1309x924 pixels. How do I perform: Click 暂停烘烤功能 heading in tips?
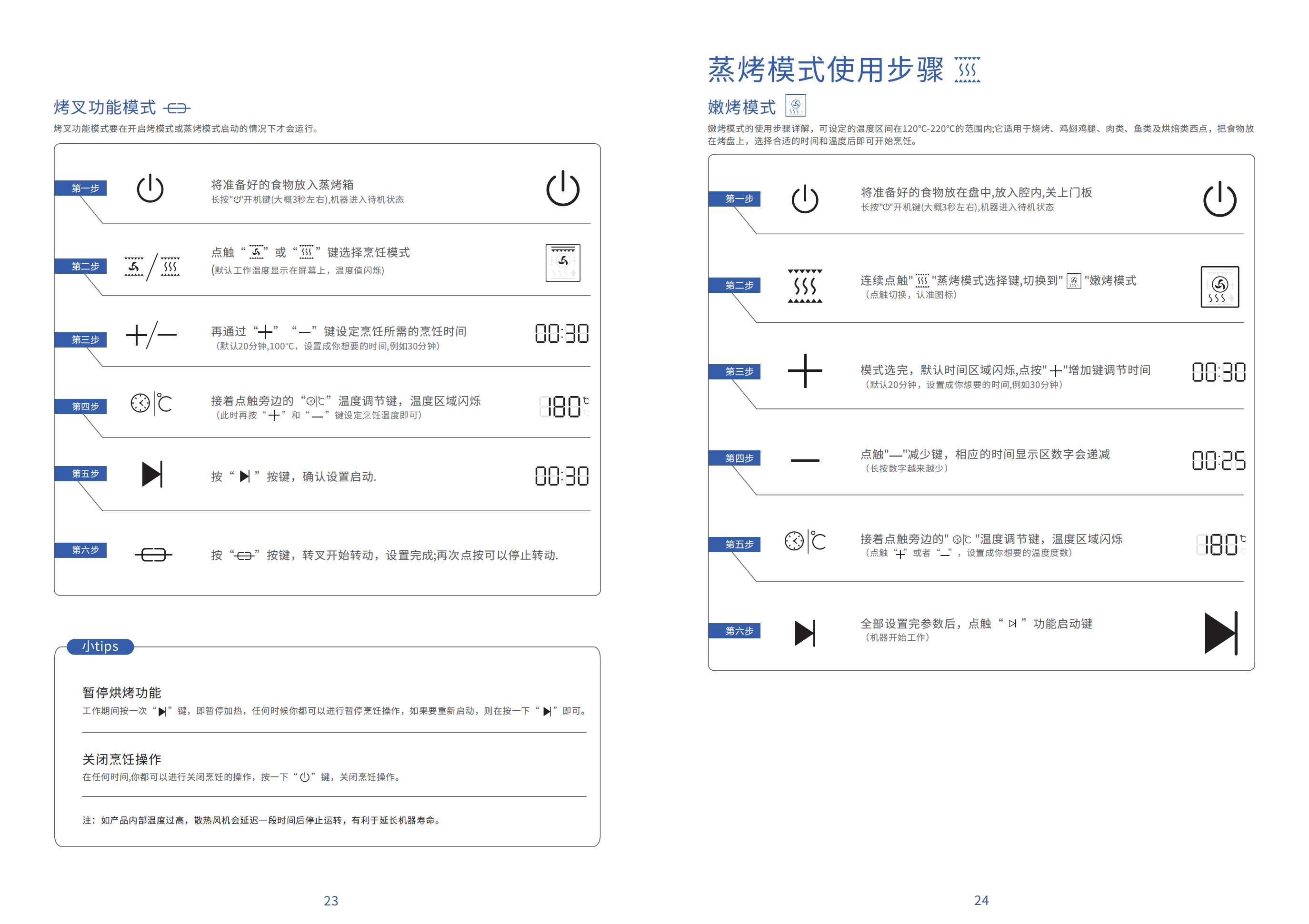point(121,692)
